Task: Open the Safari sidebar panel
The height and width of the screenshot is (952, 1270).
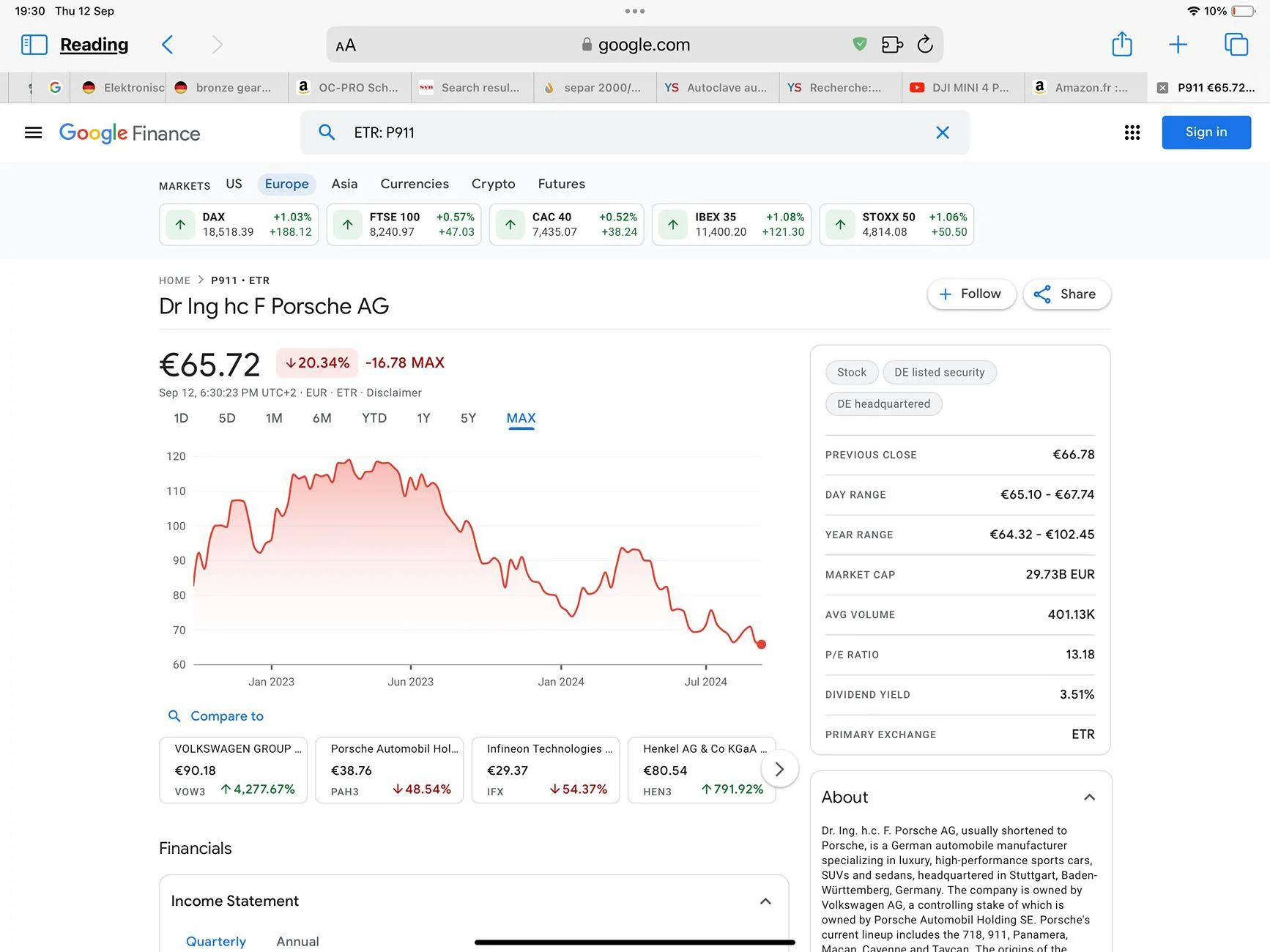Action: click(34, 45)
